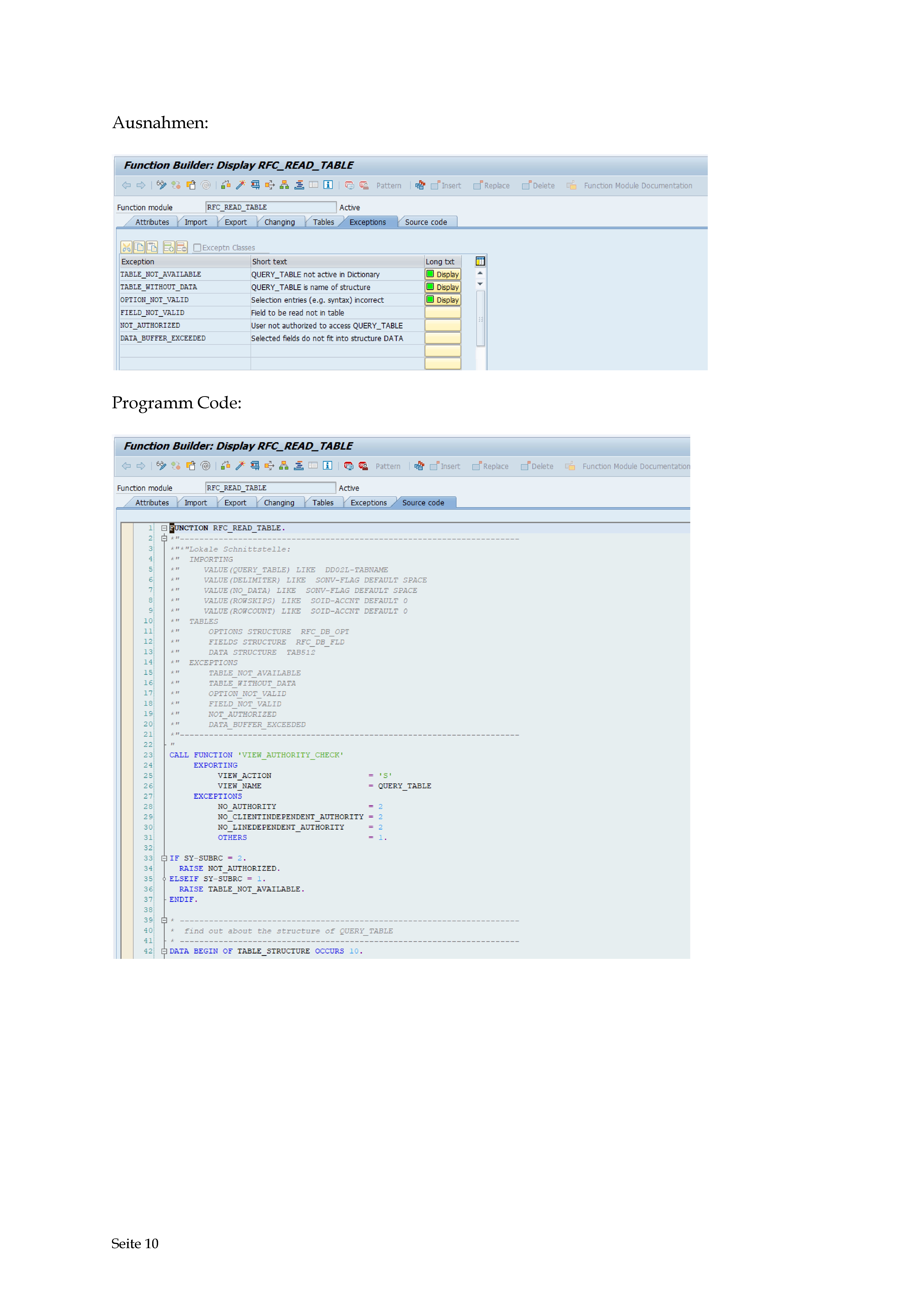
Task: Click Insert button in Source code window
Action: coord(445,466)
